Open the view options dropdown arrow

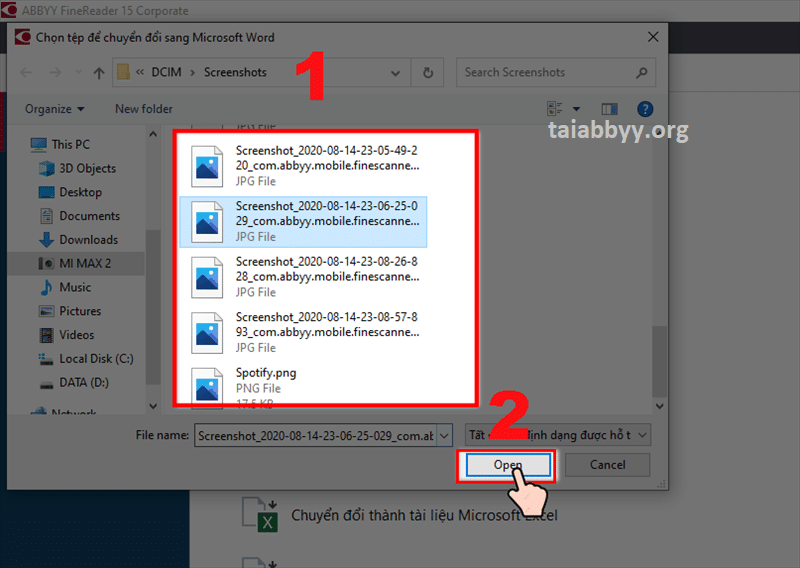(x=577, y=109)
